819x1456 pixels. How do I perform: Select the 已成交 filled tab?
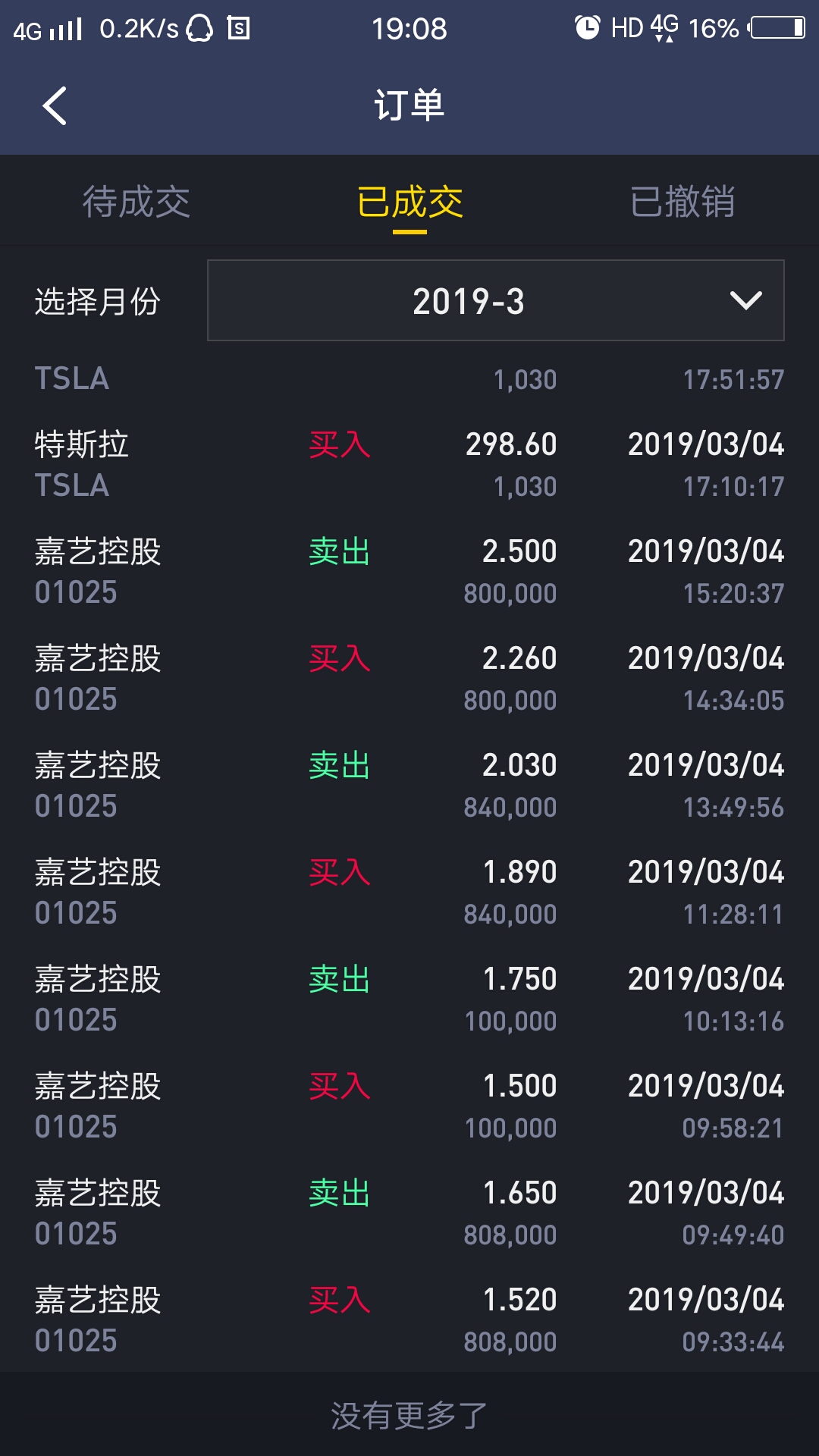pos(409,202)
